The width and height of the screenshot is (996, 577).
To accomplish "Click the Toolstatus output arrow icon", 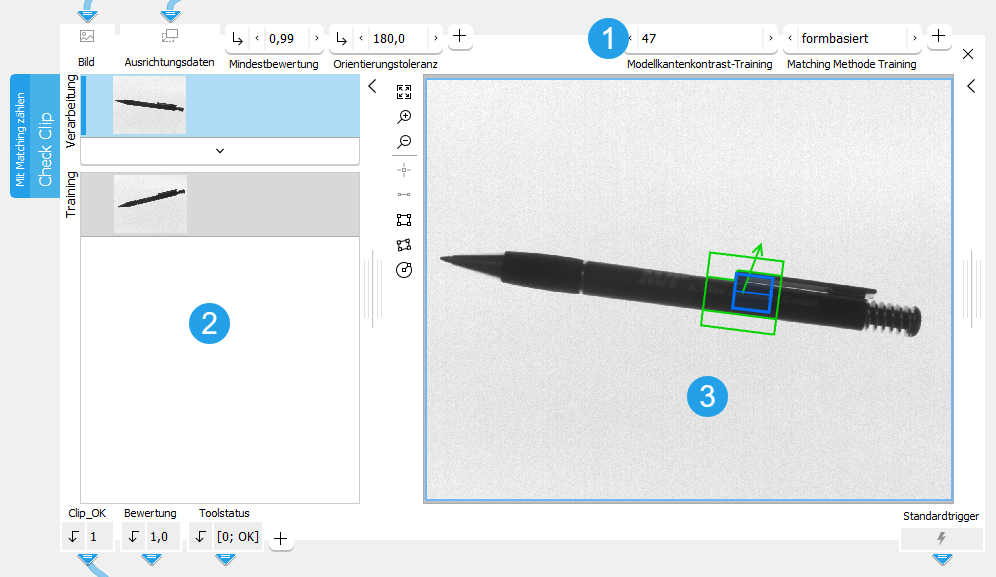I will (x=201, y=537).
